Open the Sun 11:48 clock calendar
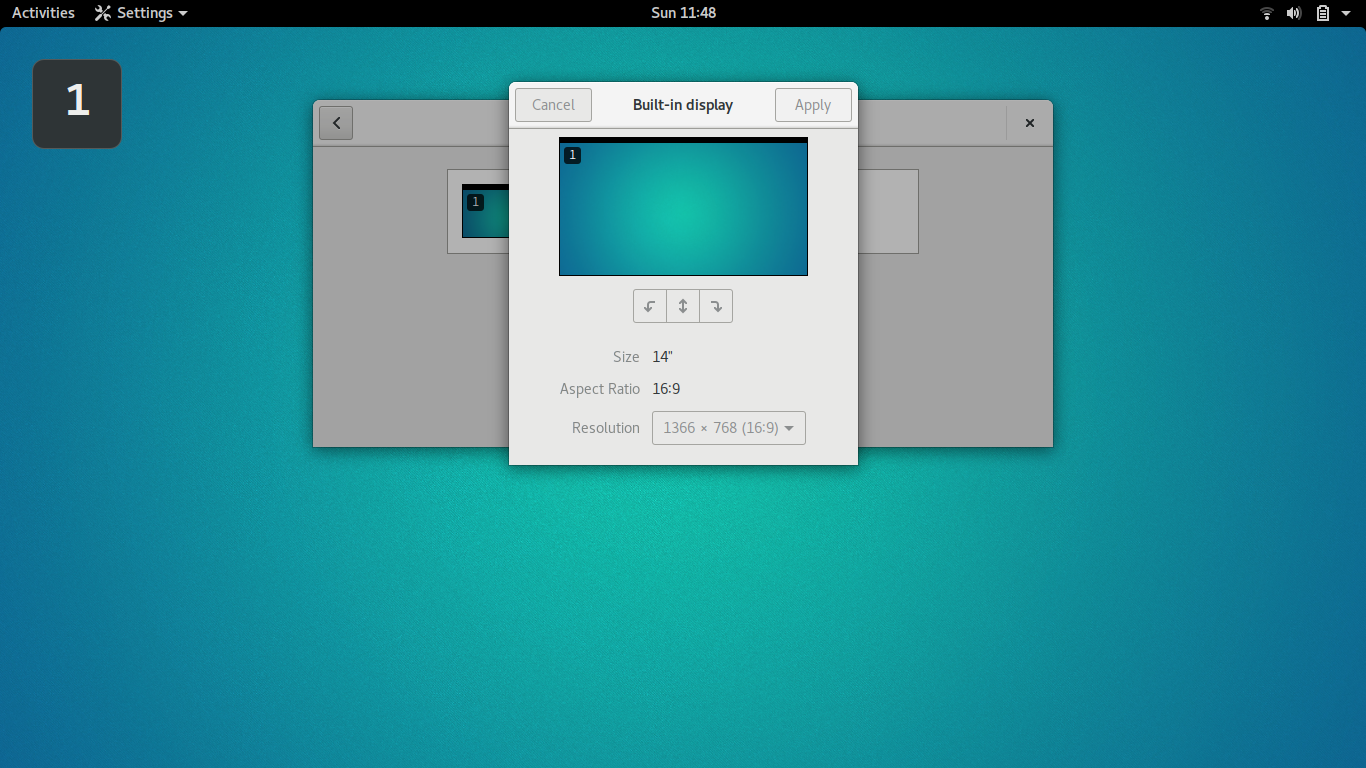Screen dimensions: 1366x768 pos(683,13)
